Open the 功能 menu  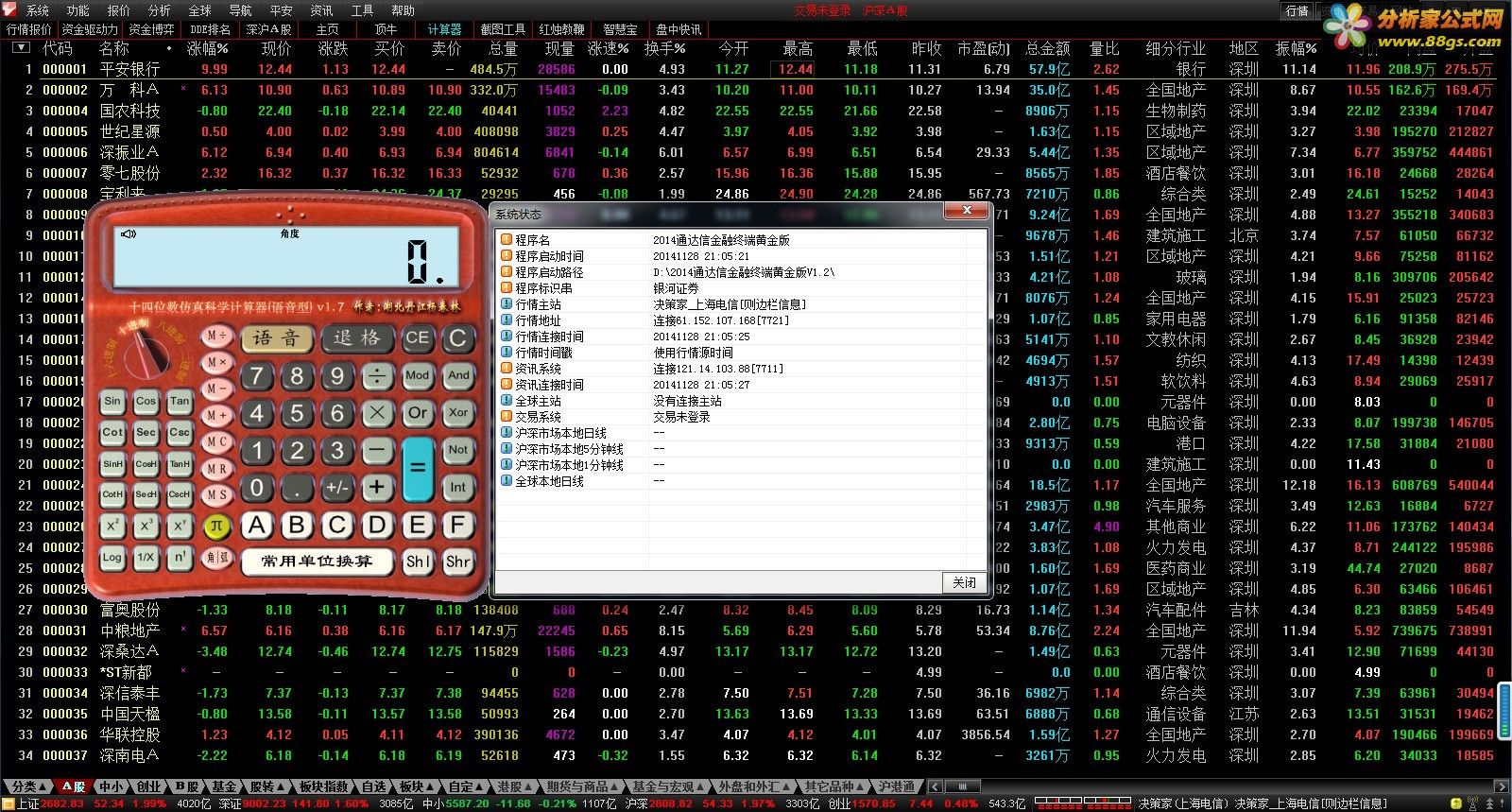coord(78,10)
